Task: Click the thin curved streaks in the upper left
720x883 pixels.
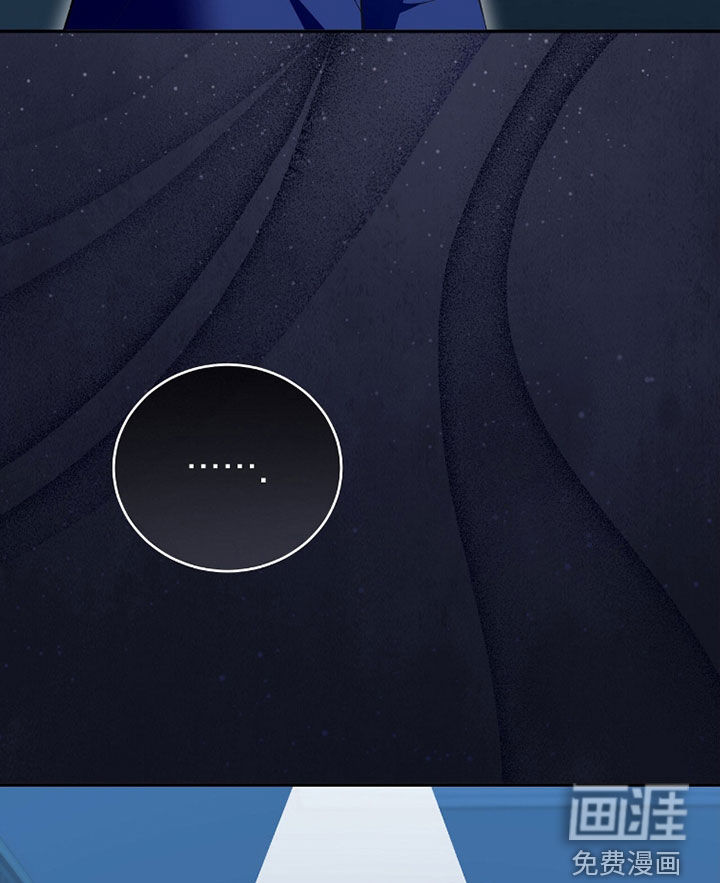Action: tap(200, 200)
